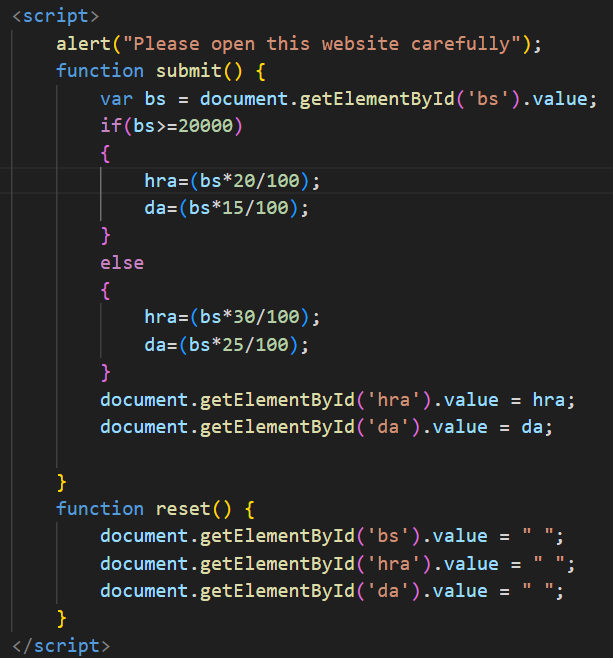Screen dimensions: 613x658
Task: Click the hra=(bs*20/100) statement
Action: tap(232, 180)
